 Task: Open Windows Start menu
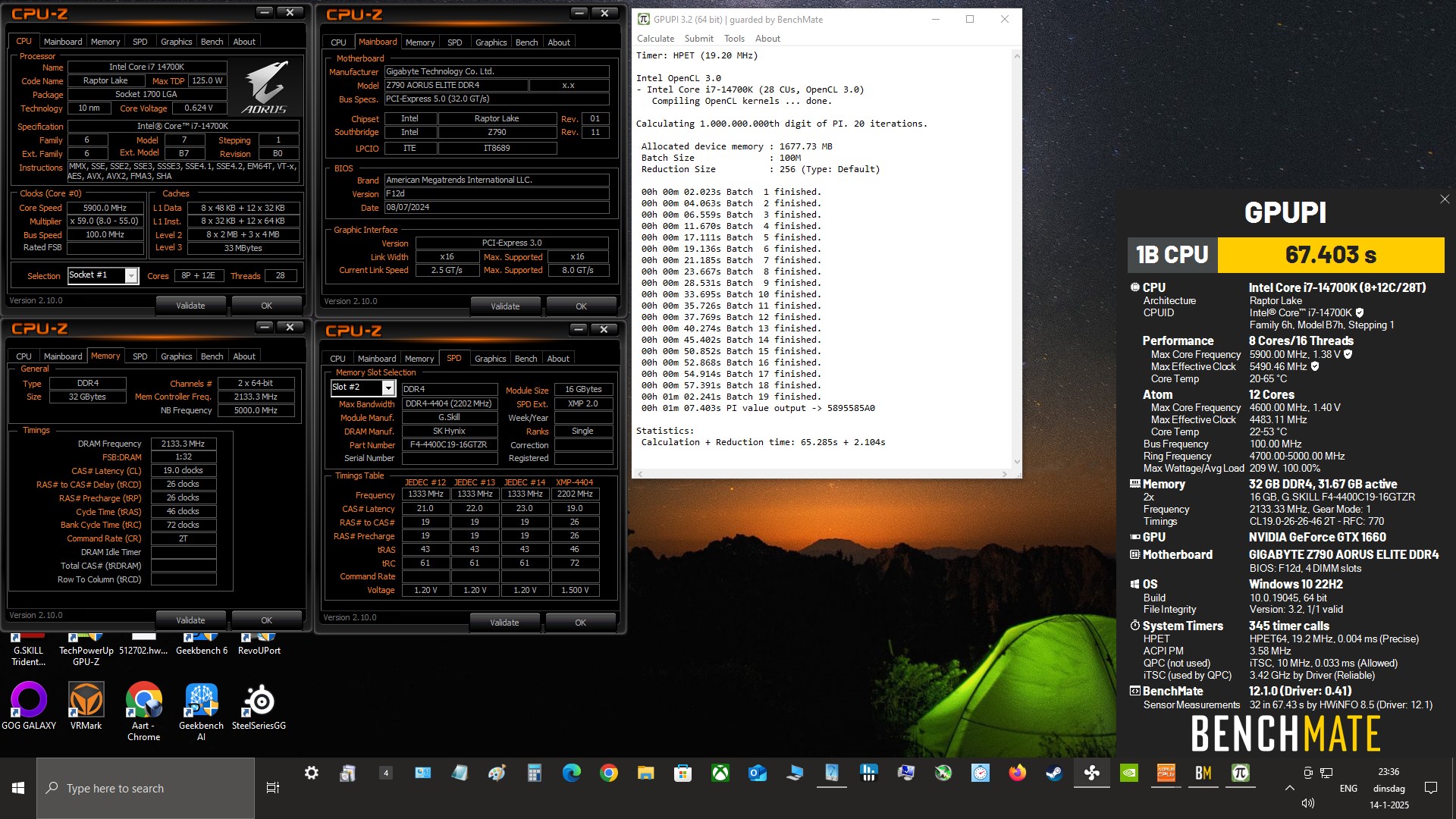[18, 788]
